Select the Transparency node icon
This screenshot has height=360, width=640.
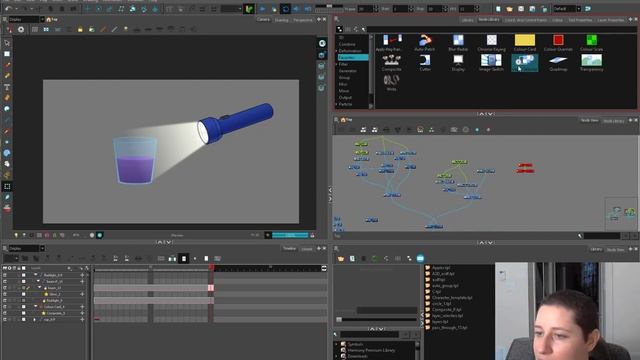591,60
